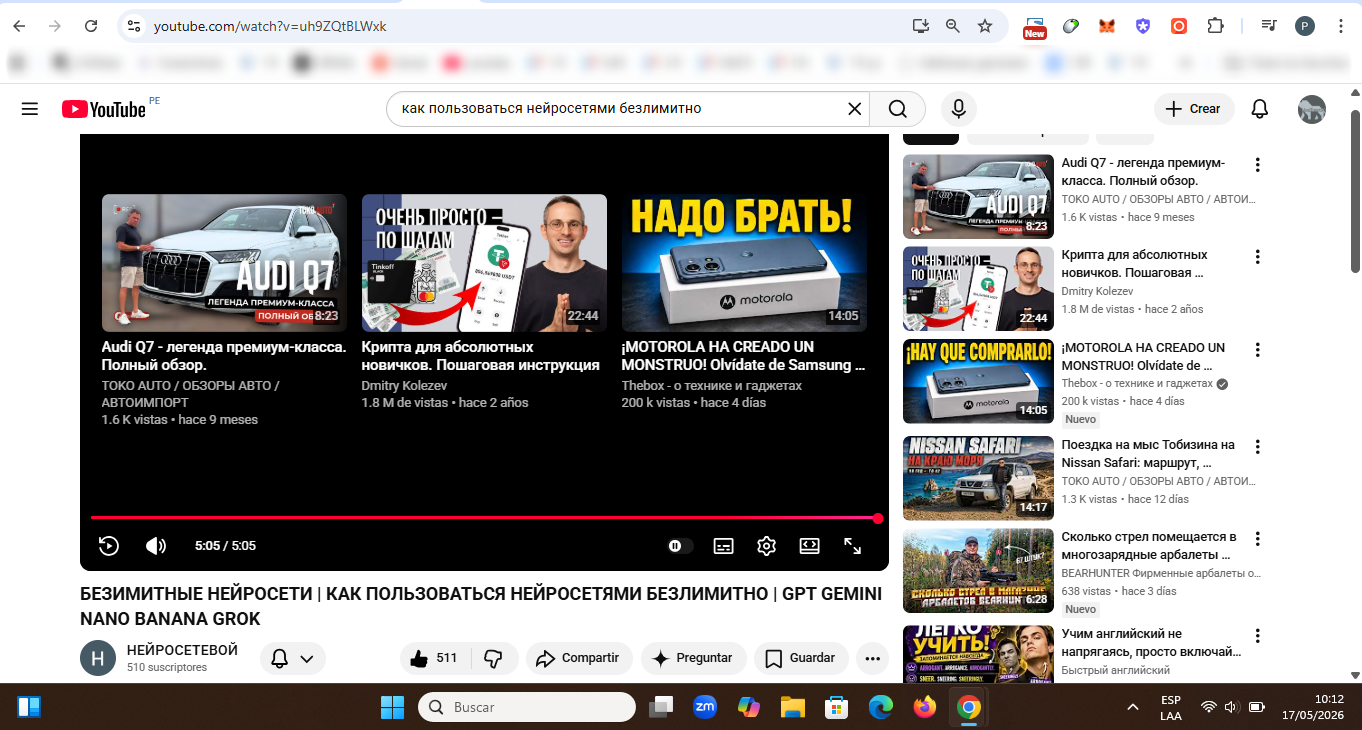Open YouTube notifications bell in the header
The image size is (1362, 730).
(1260, 109)
